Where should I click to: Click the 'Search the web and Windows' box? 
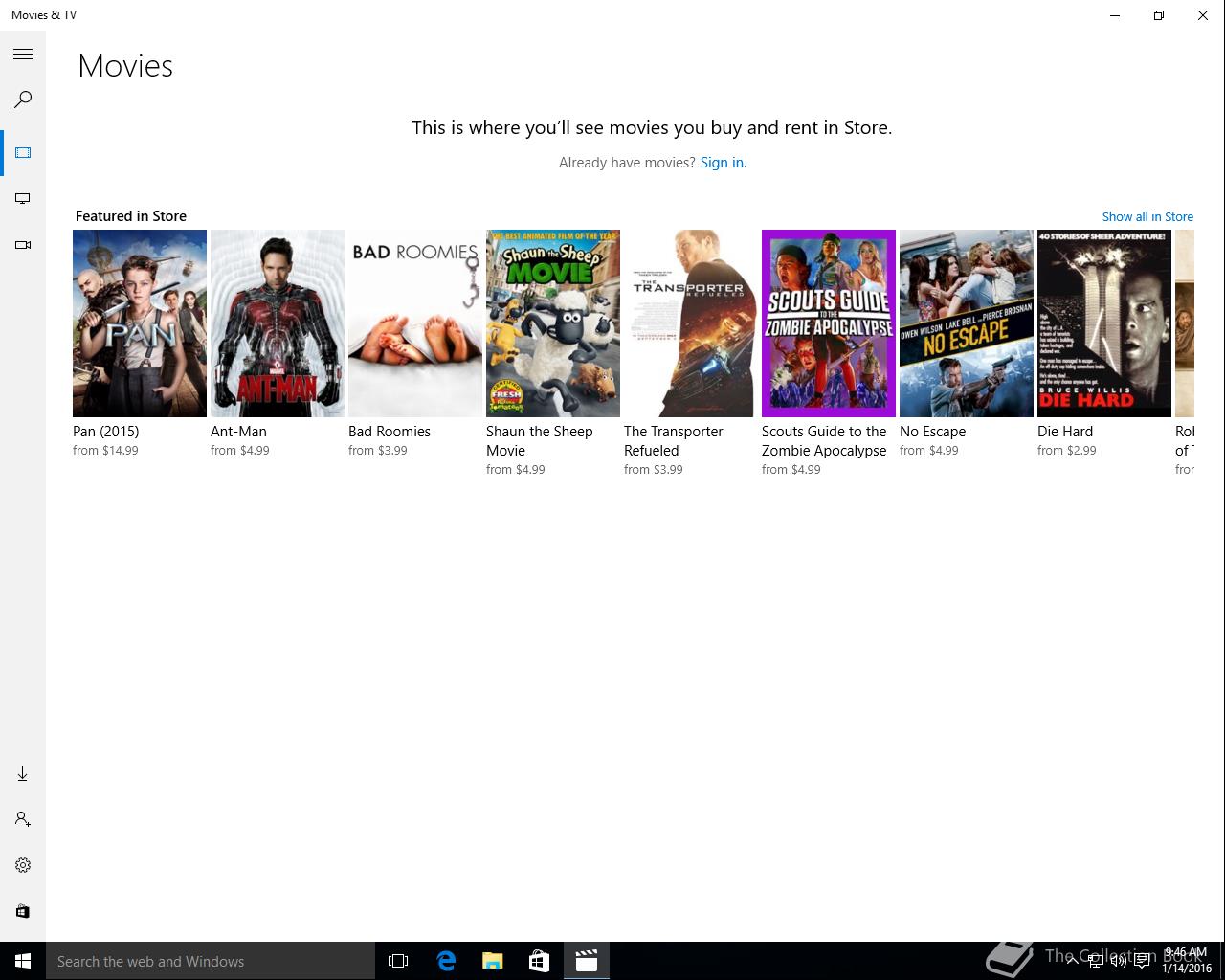tap(211, 961)
